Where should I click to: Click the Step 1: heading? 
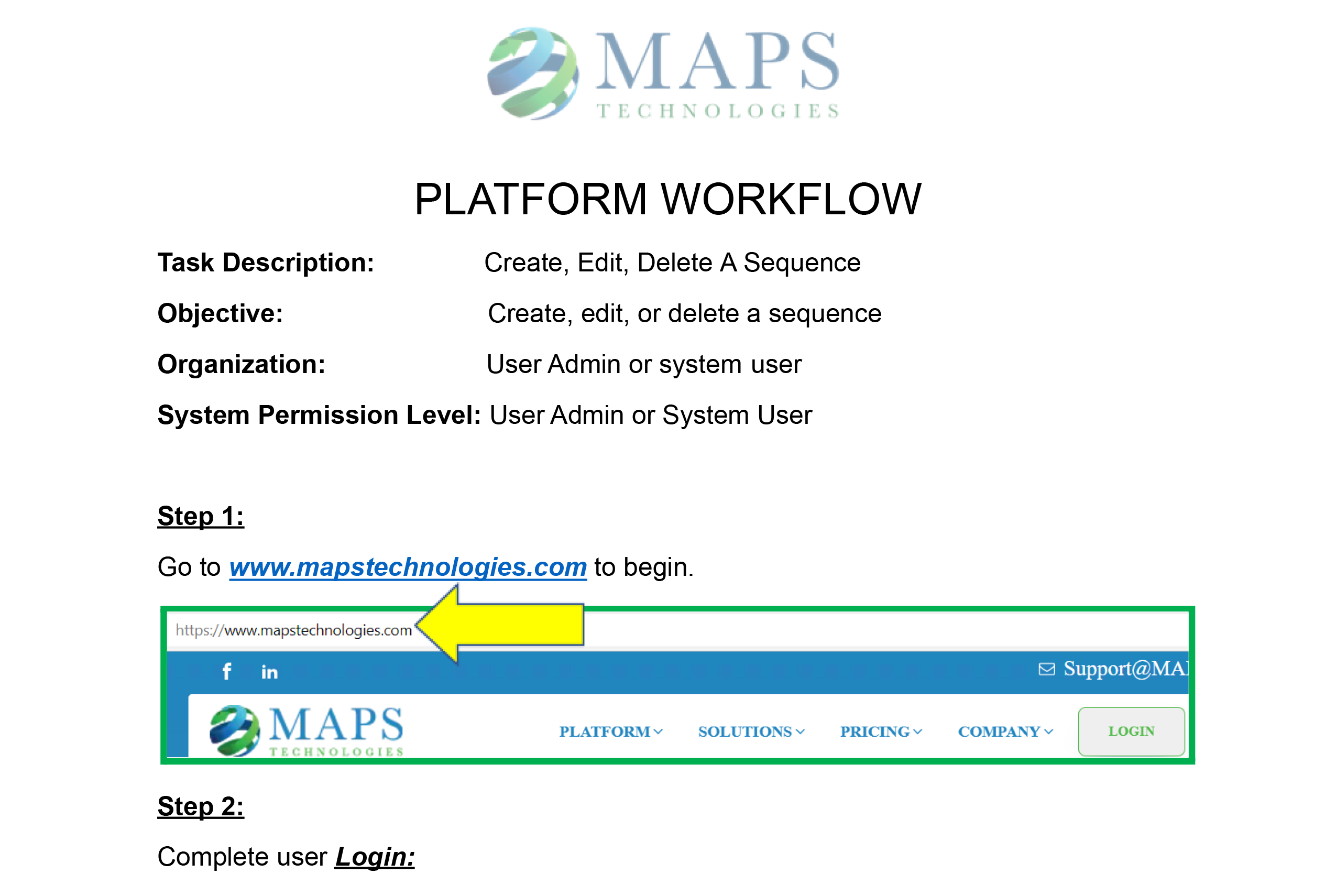201,516
